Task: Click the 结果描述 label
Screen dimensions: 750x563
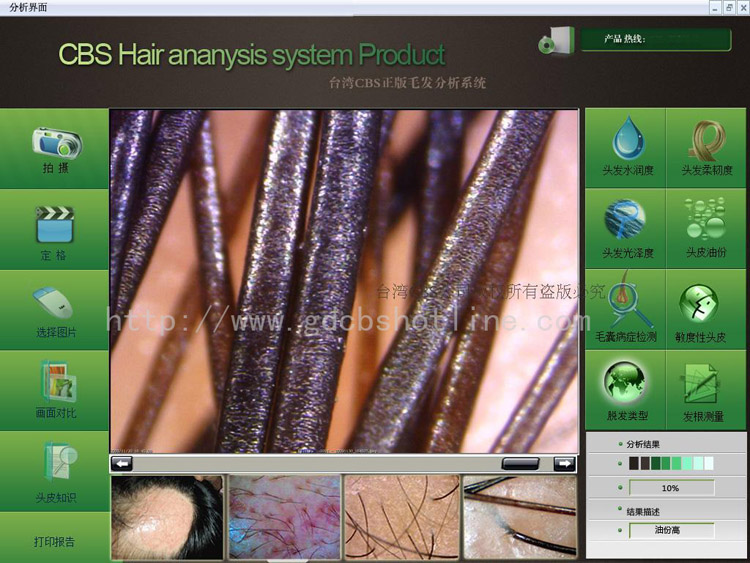Action: click(x=643, y=512)
